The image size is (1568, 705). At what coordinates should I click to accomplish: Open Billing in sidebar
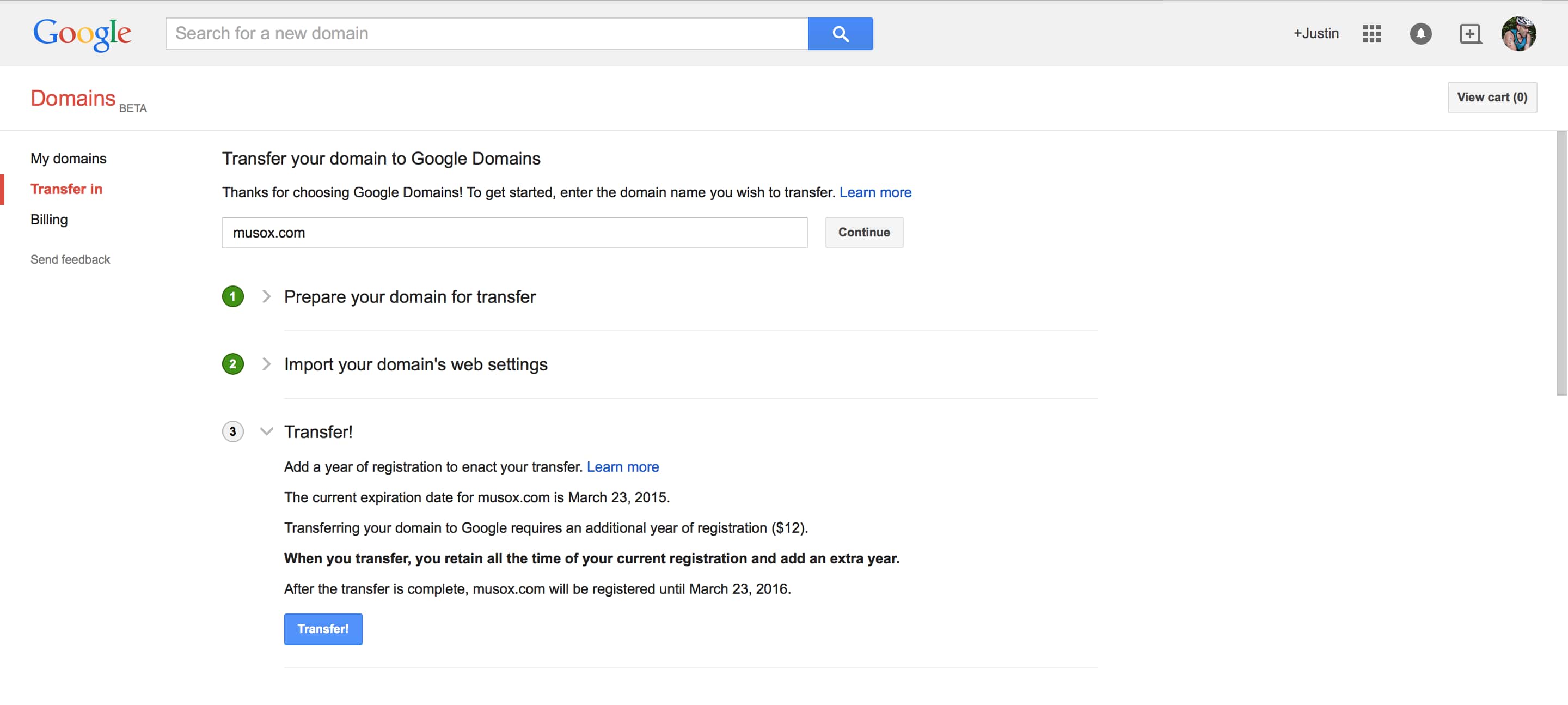coord(48,220)
